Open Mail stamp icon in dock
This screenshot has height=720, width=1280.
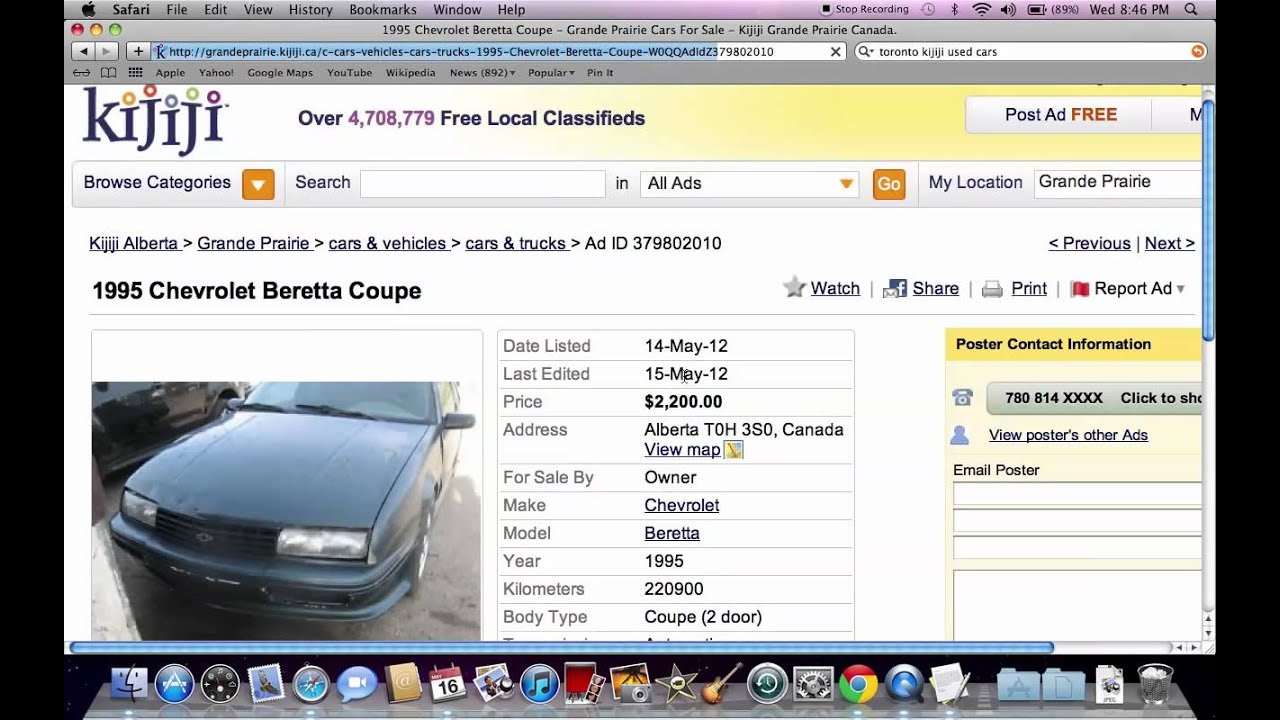266,685
